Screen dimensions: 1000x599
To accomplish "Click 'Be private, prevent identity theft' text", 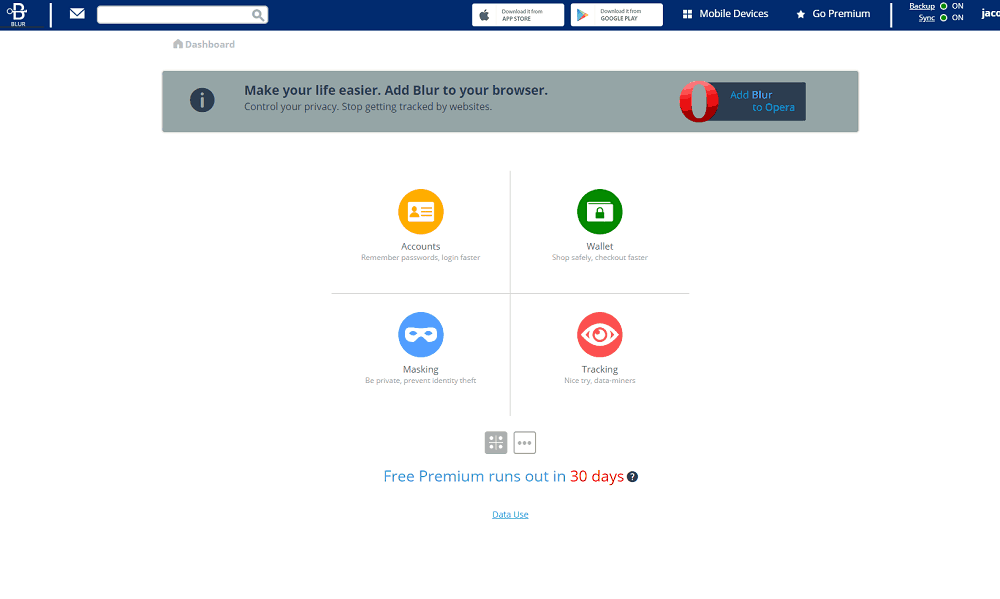I will point(421,381).
